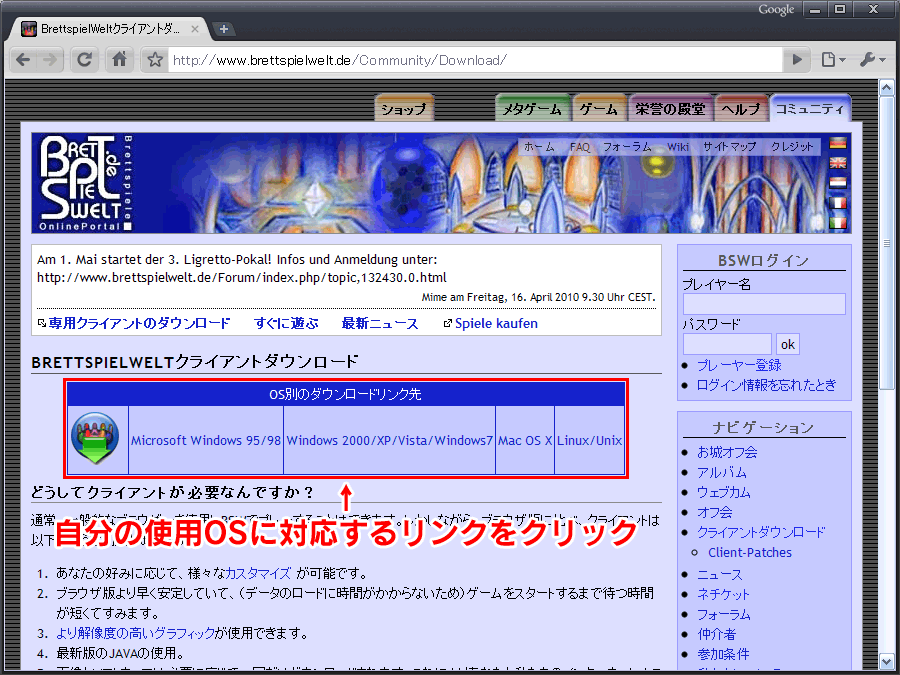This screenshot has height=675, width=900.
Task: Open Client-Patches in navigation
Action: pyautogui.click(x=750, y=552)
